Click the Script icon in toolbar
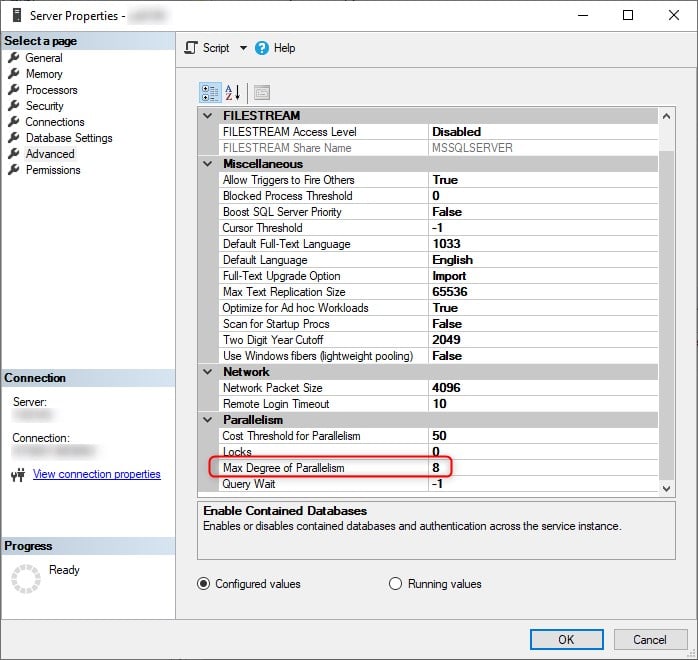Image resolution: width=698 pixels, height=660 pixels. pyautogui.click(x=191, y=48)
